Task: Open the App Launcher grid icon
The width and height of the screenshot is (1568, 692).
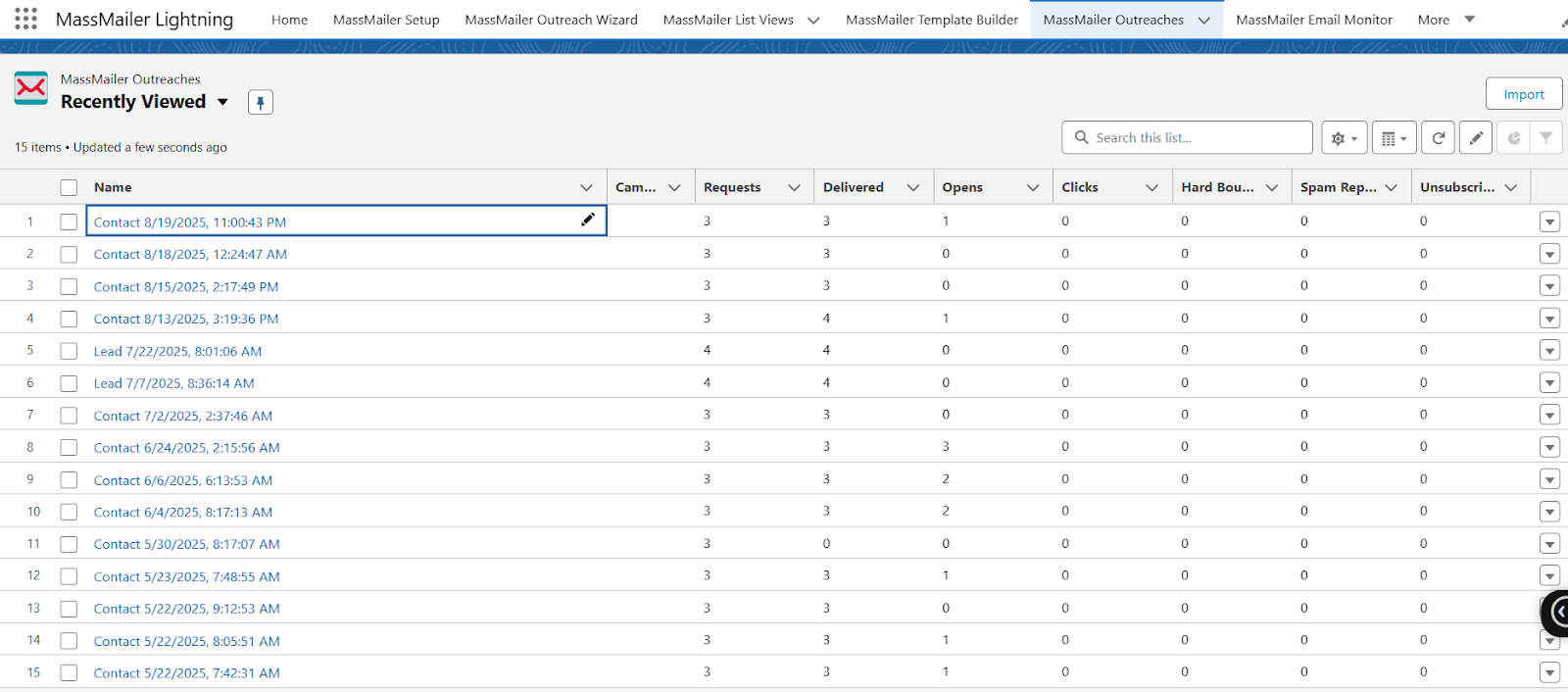Action: click(x=26, y=19)
